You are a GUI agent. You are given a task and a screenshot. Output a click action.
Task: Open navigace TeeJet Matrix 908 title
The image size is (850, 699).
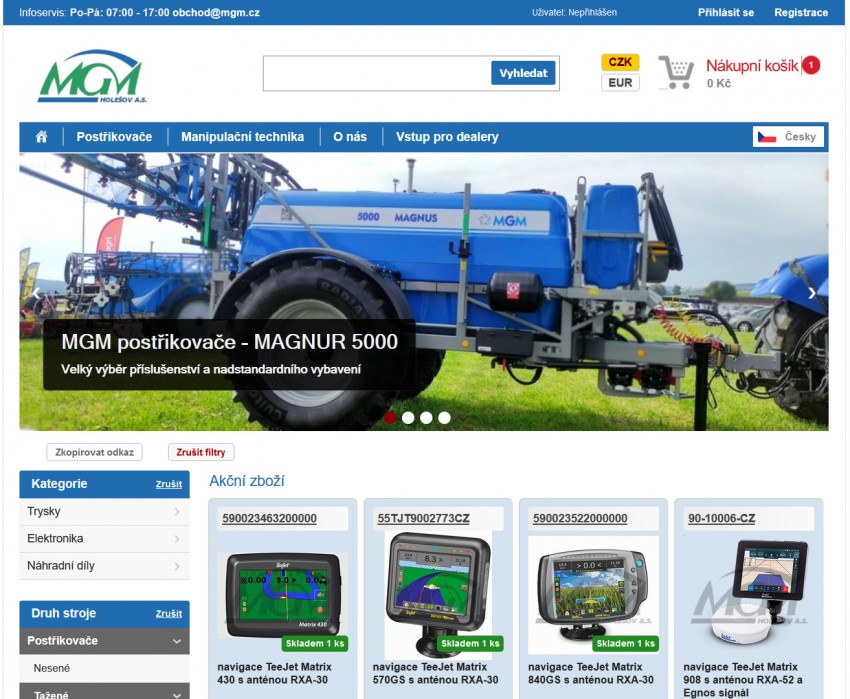[x=743, y=679]
